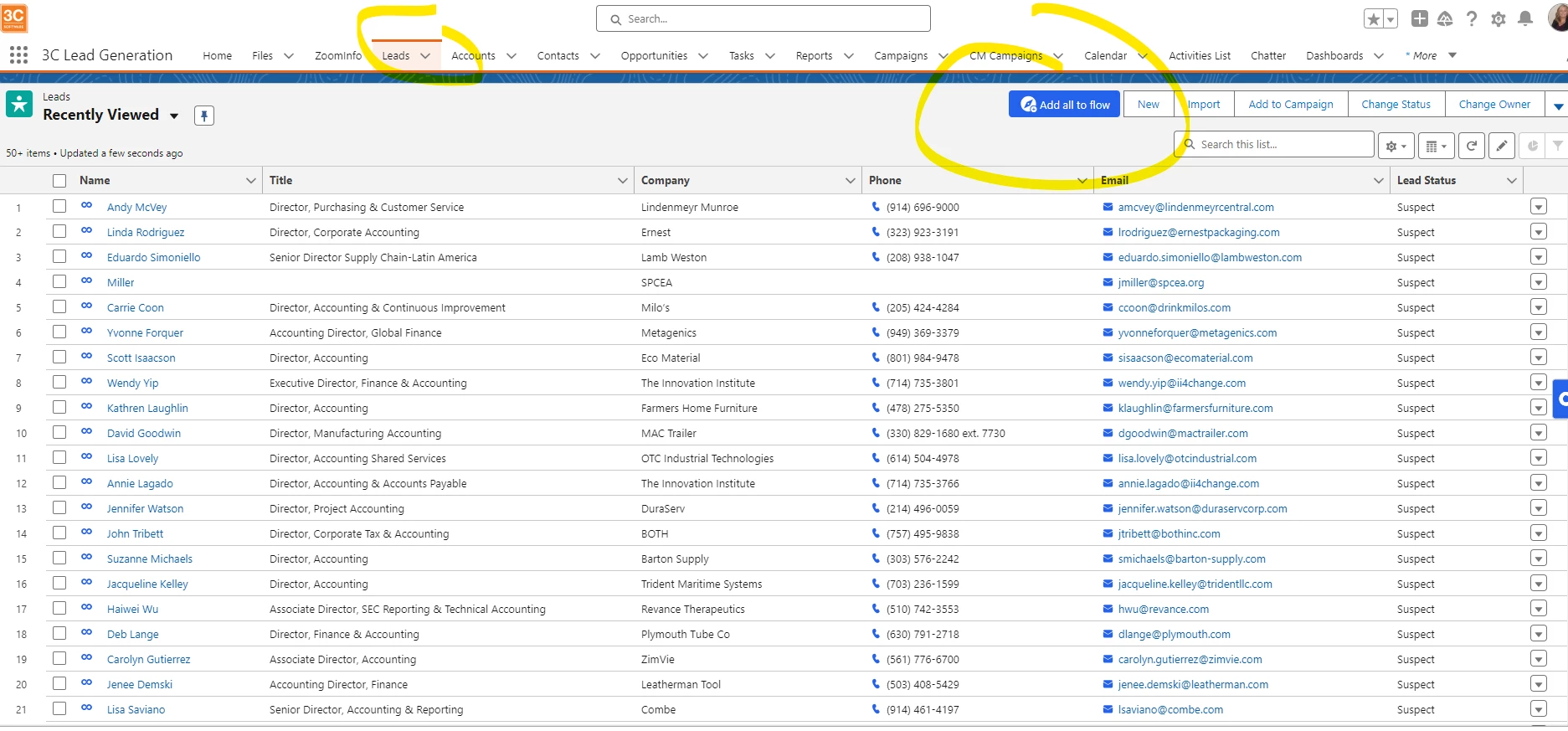The height and width of the screenshot is (731, 1568).
Task: Expand the Accounts tab dropdown chevron
Action: click(x=512, y=56)
